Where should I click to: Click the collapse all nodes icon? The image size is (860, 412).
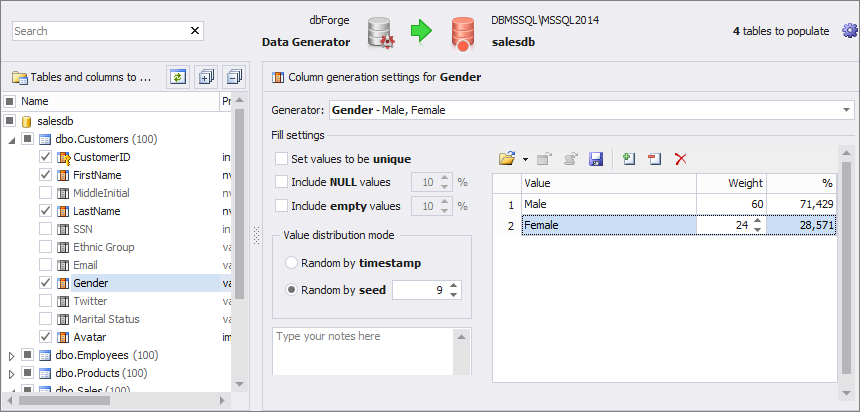(x=234, y=77)
